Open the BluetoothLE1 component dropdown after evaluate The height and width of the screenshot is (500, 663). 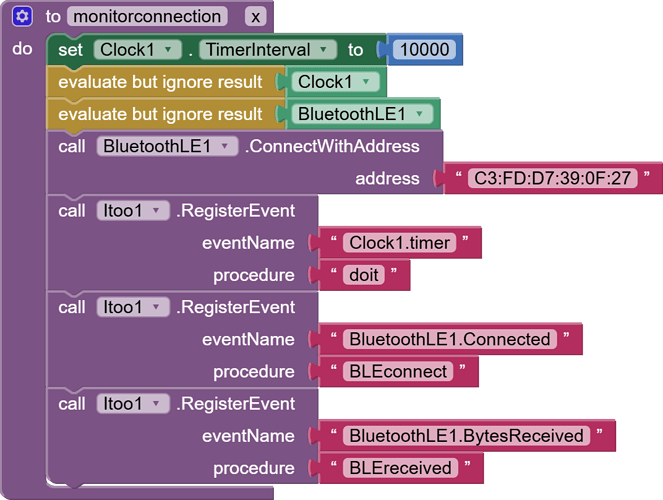coord(362,114)
